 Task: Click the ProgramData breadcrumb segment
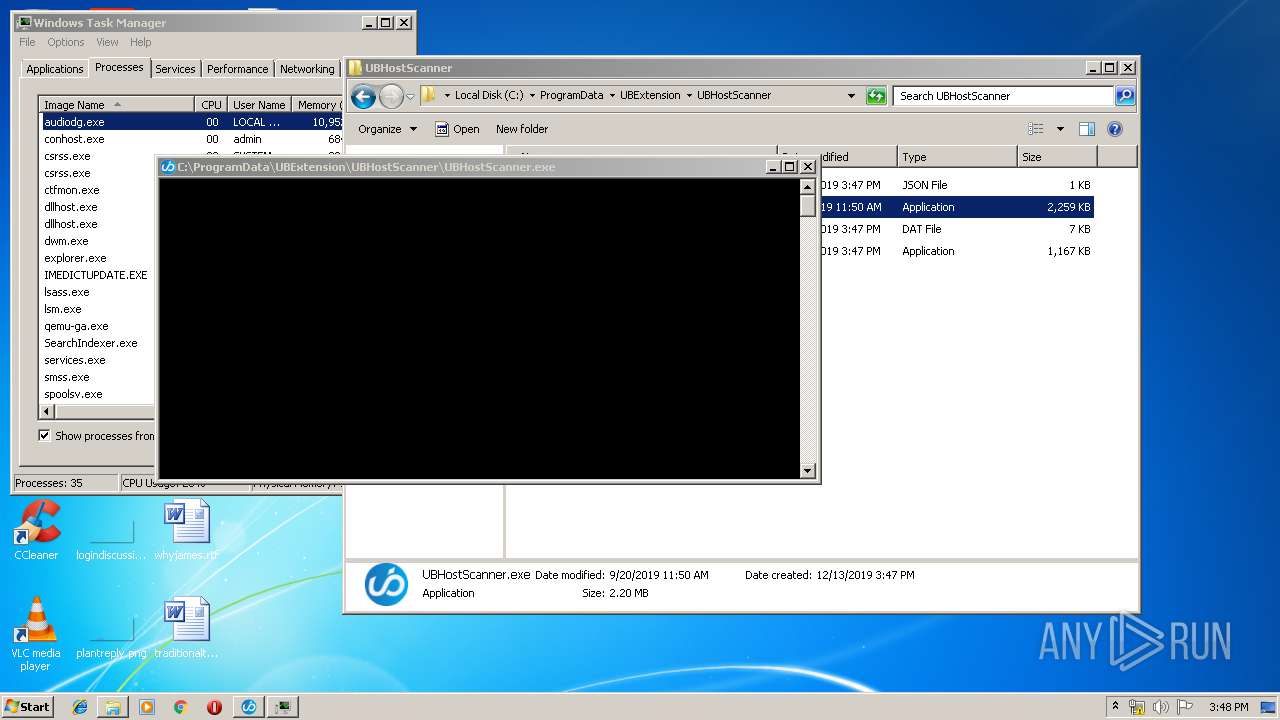click(x=571, y=96)
